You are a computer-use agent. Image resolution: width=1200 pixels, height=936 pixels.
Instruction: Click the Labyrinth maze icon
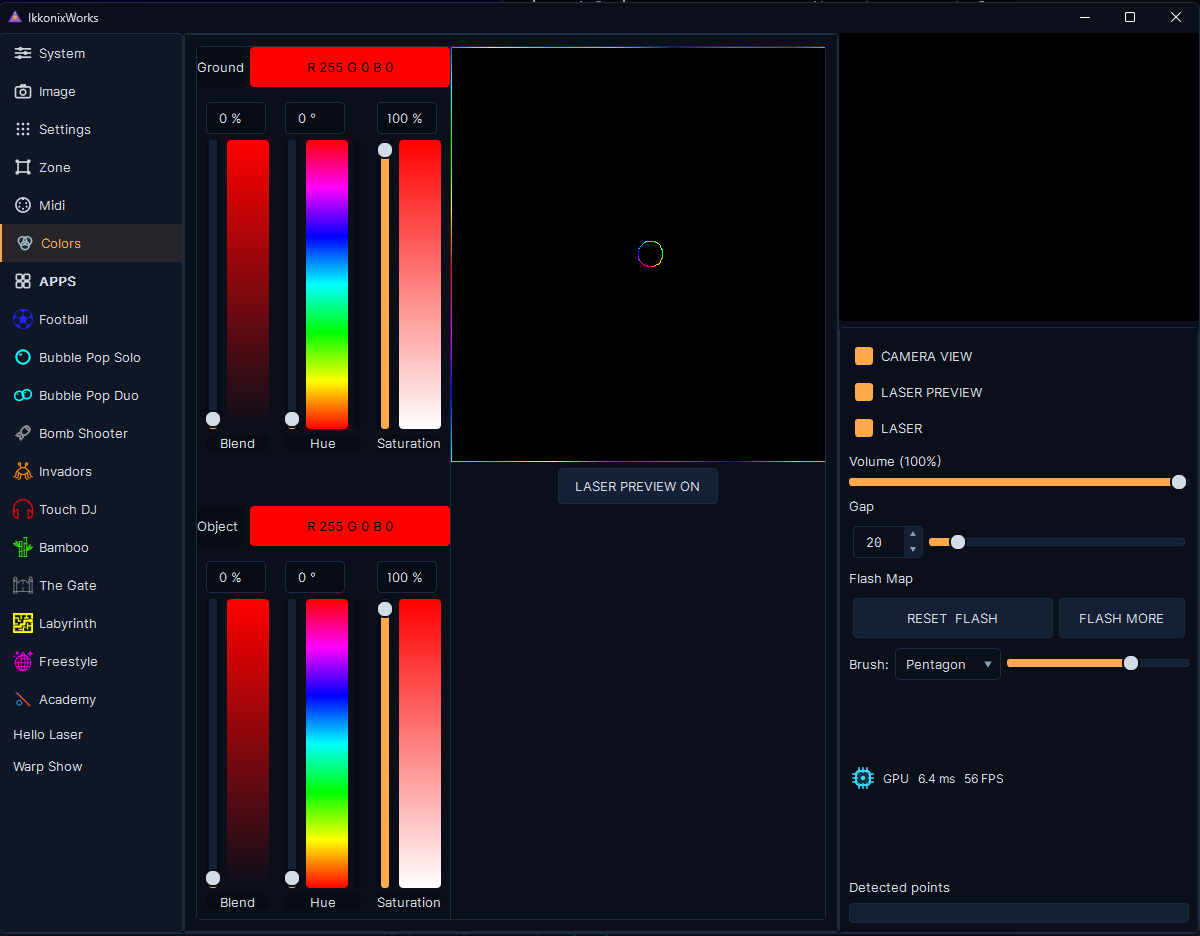pos(23,623)
